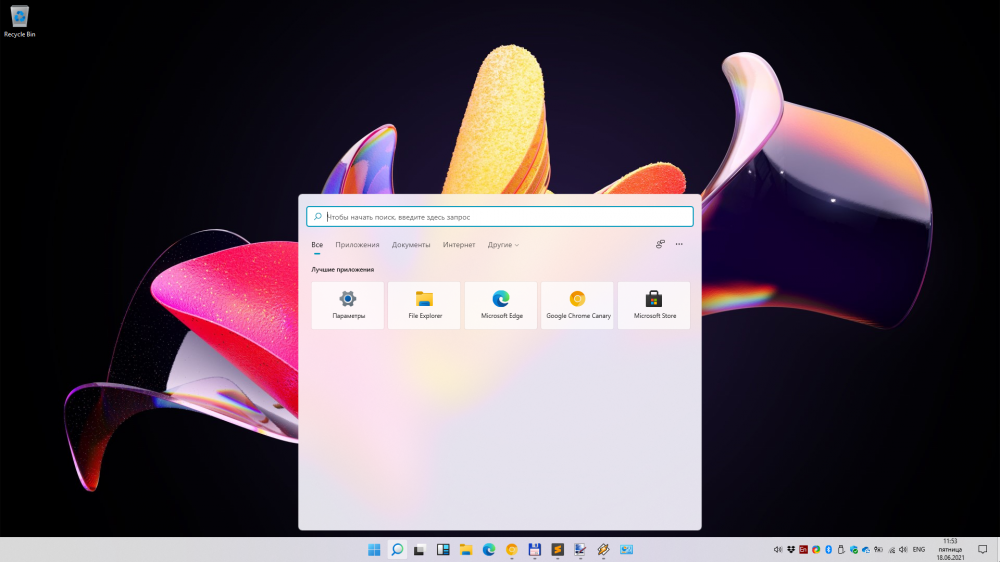Open Microsoft Edge from top apps

[501, 305]
